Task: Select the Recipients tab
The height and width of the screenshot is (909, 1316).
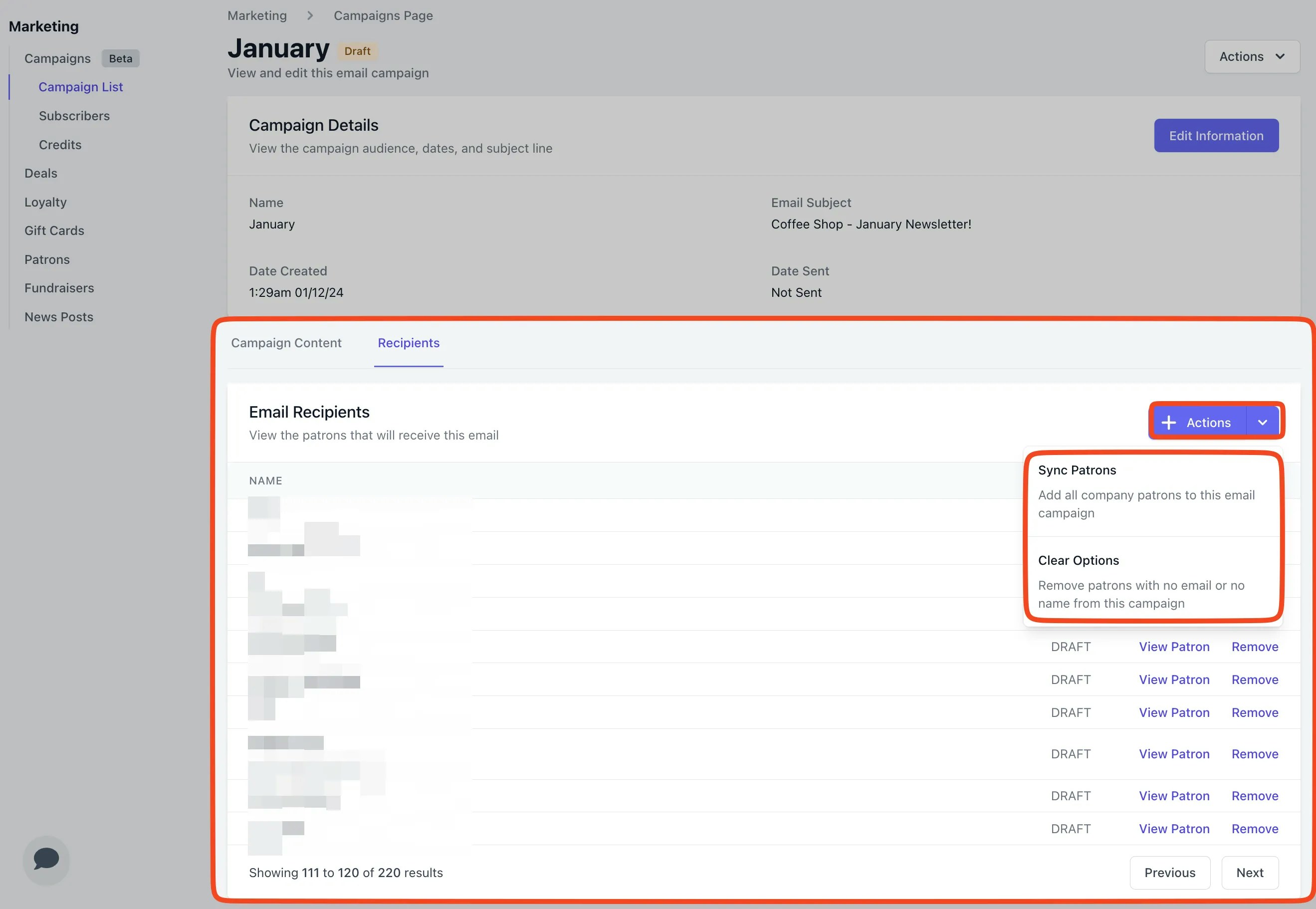Action: click(x=408, y=343)
